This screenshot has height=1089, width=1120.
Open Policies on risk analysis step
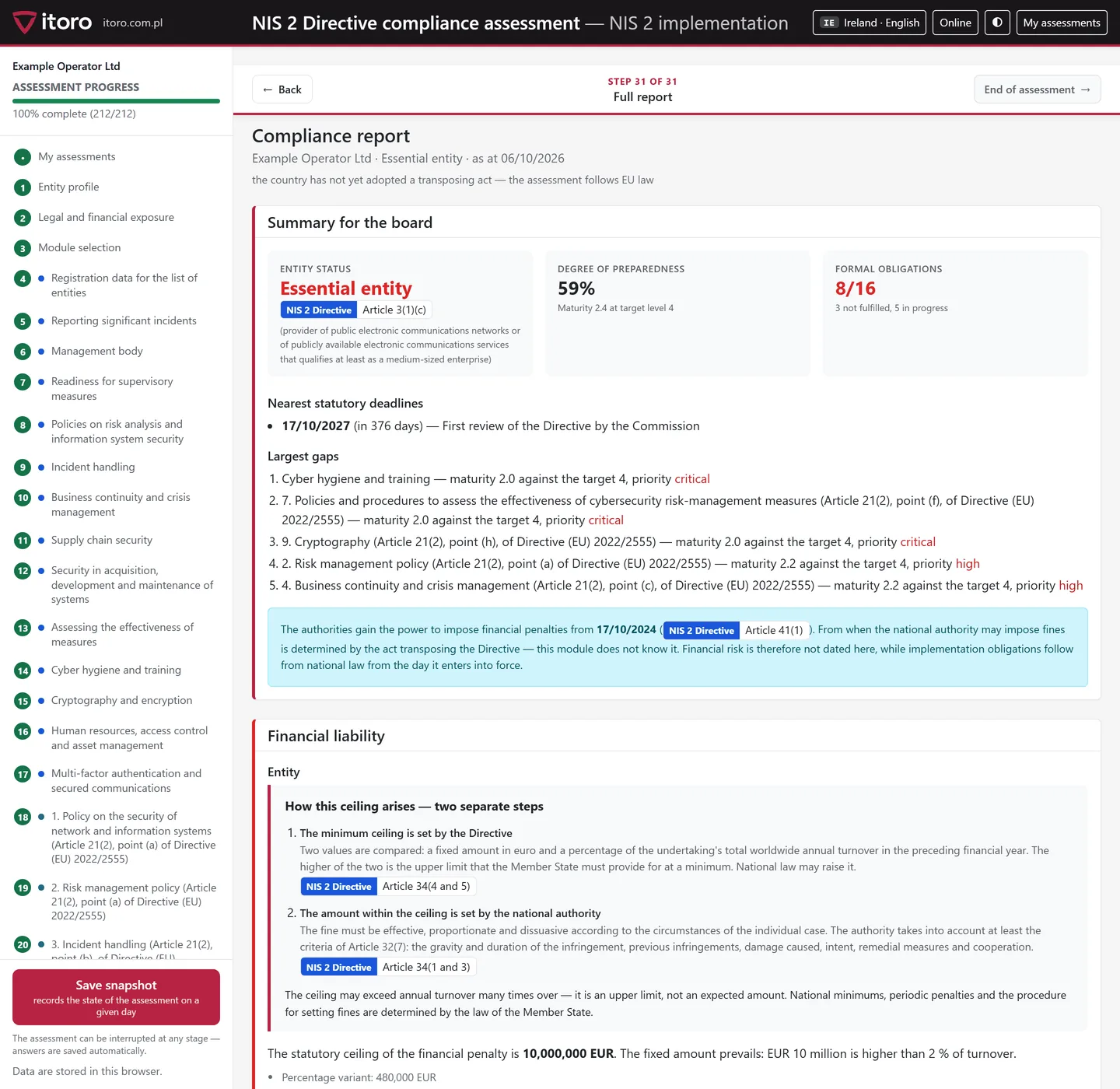click(x=117, y=432)
